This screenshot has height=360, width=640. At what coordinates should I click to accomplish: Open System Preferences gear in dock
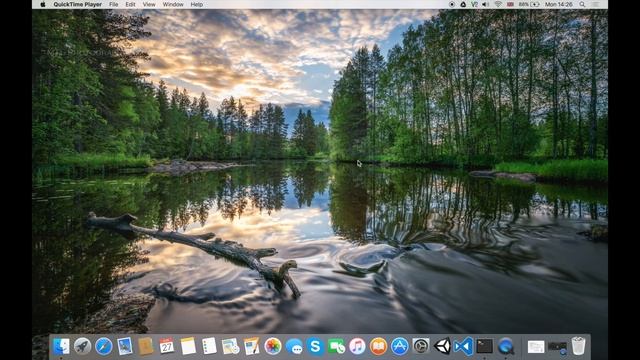click(421, 347)
